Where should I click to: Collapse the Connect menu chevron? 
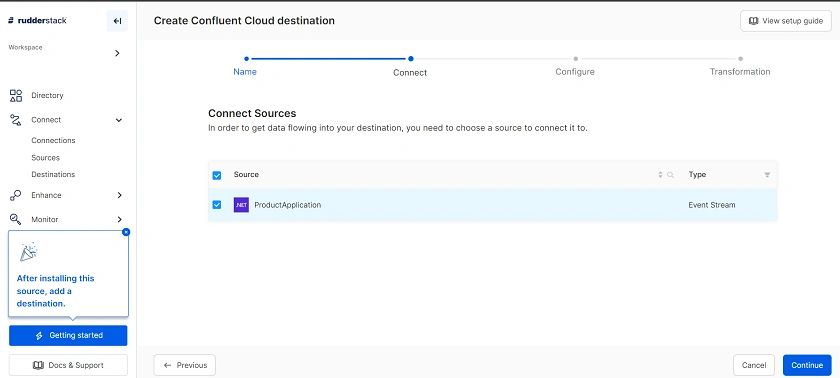119,120
